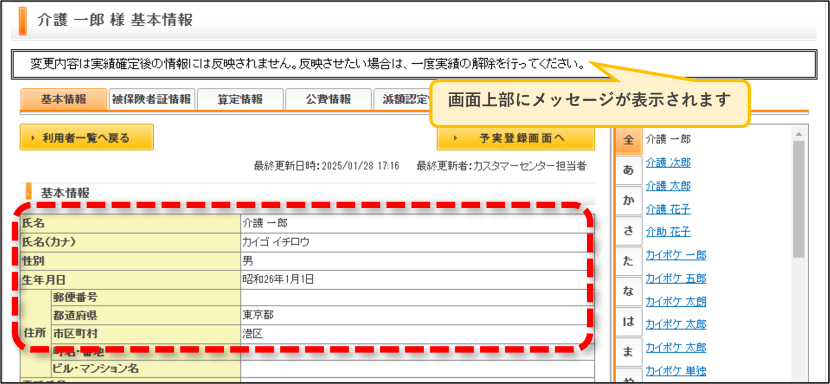
Task: Filter user list by は index
Action: (x=629, y=321)
